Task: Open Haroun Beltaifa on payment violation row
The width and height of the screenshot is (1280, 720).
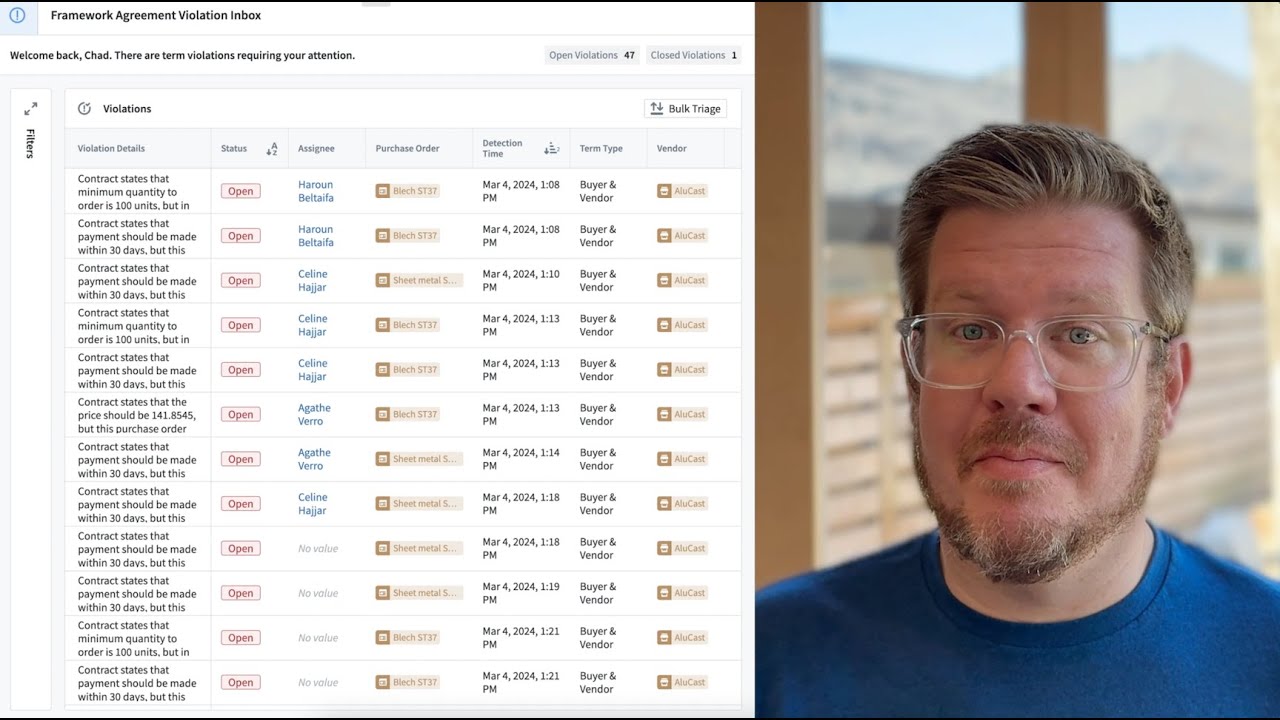Action: click(x=316, y=236)
